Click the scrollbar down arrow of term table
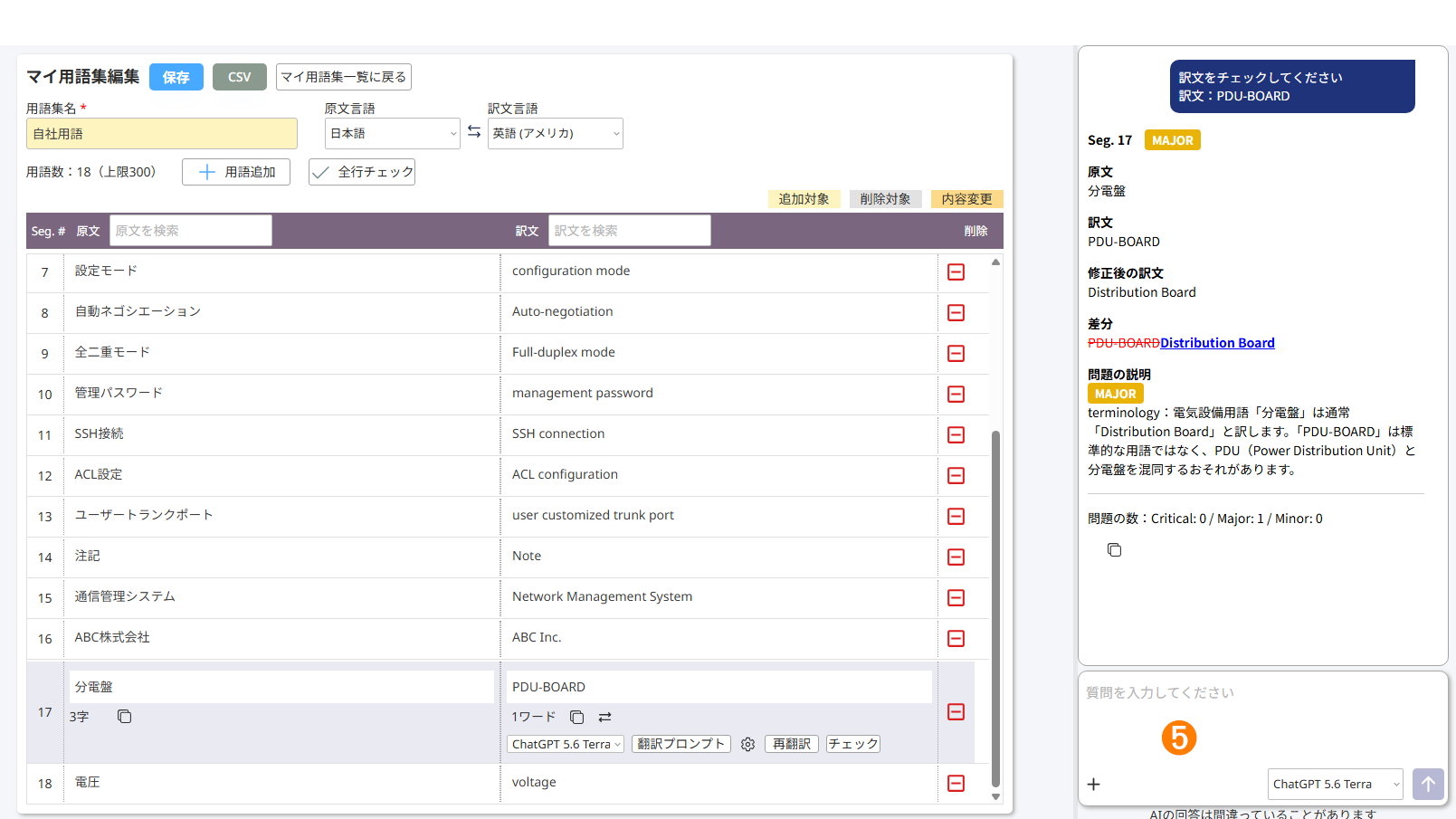The image size is (1456, 819). 995,797
